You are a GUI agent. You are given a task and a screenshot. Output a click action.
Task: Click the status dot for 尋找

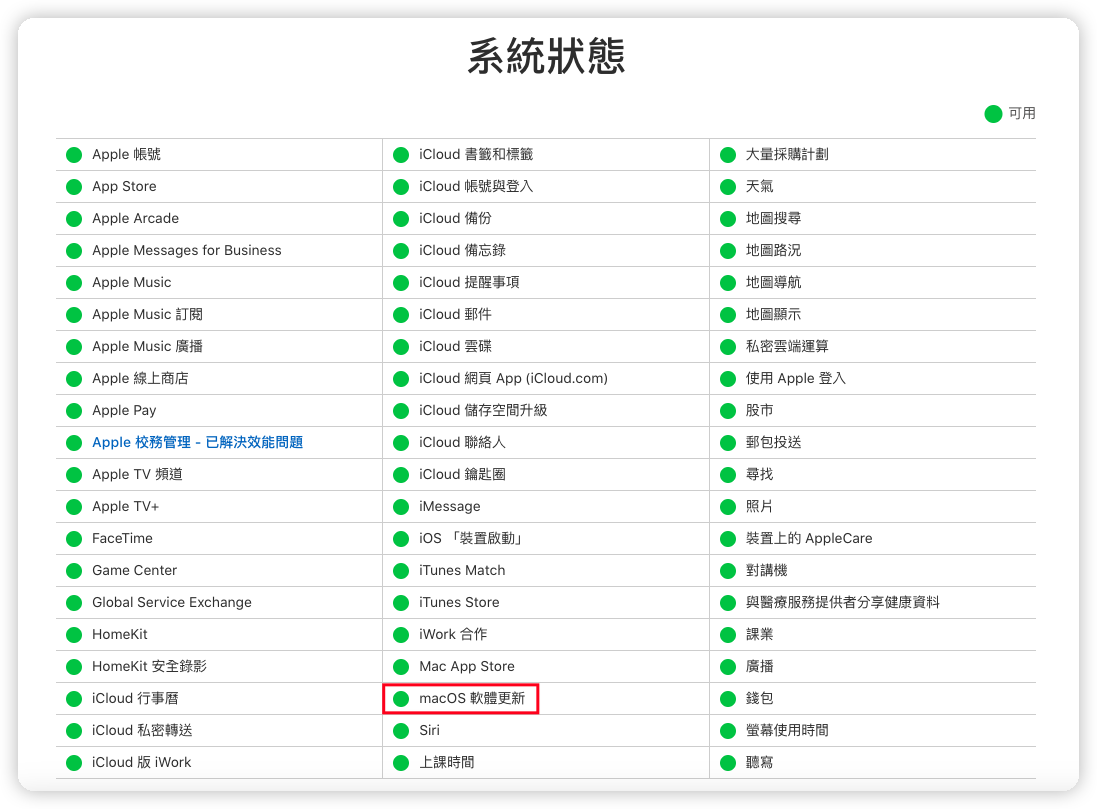pos(728,475)
